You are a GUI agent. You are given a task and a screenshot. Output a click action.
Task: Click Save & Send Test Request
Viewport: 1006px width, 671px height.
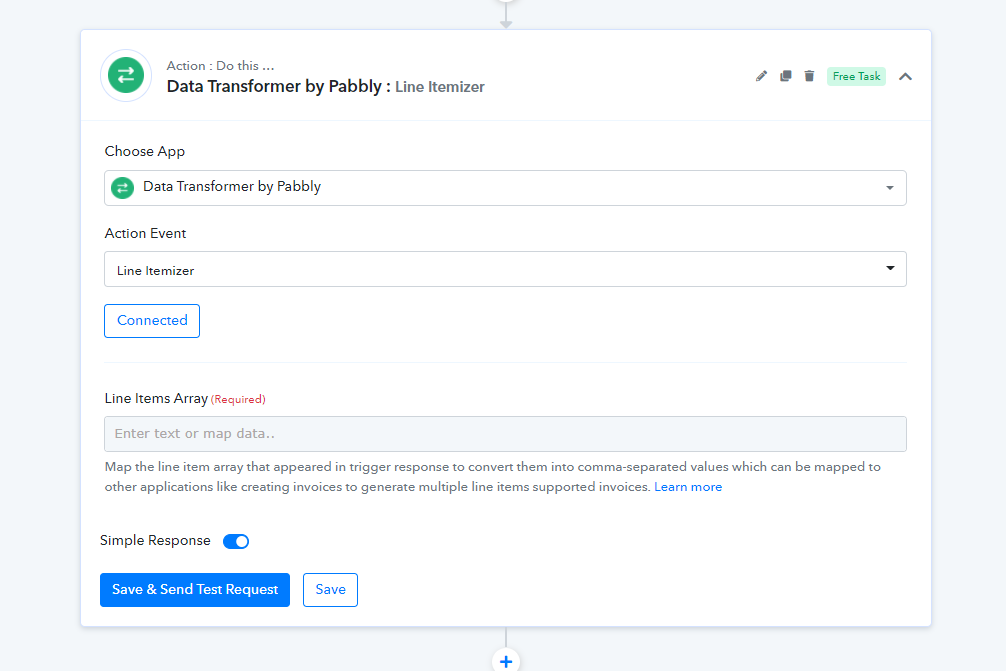tap(195, 590)
